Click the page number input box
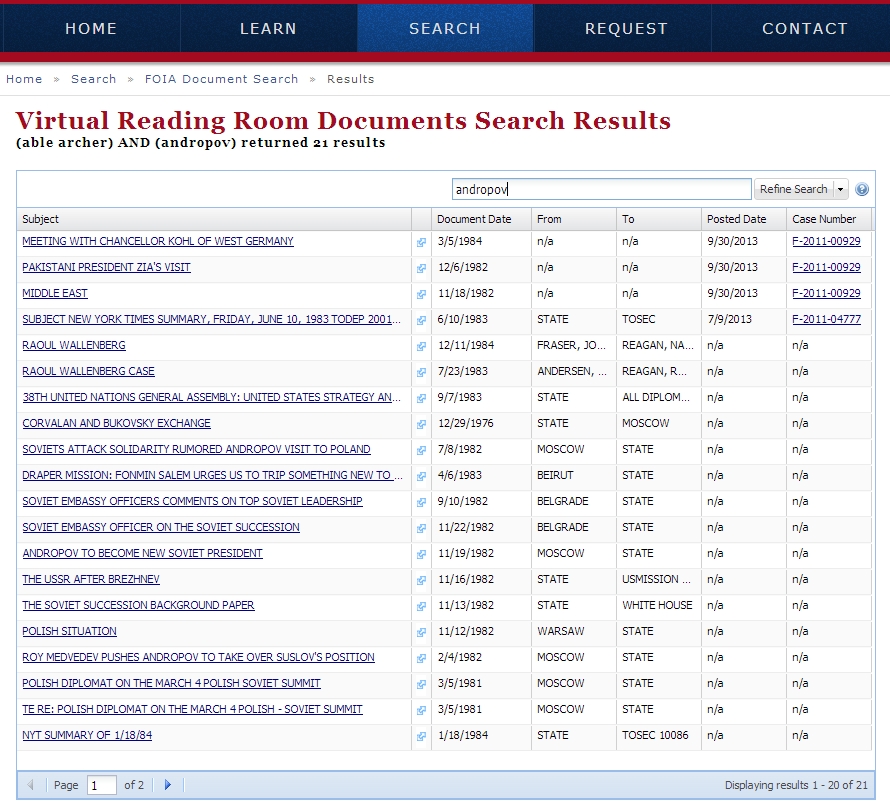This screenshot has width=890, height=803. (x=102, y=785)
